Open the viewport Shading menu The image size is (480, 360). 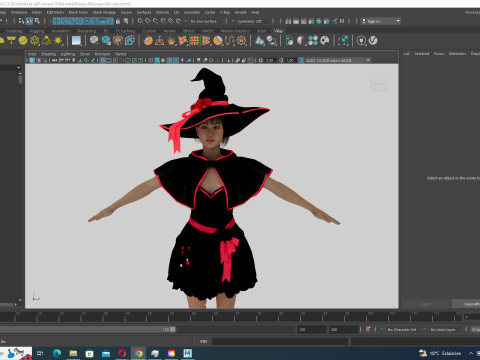click(48, 54)
